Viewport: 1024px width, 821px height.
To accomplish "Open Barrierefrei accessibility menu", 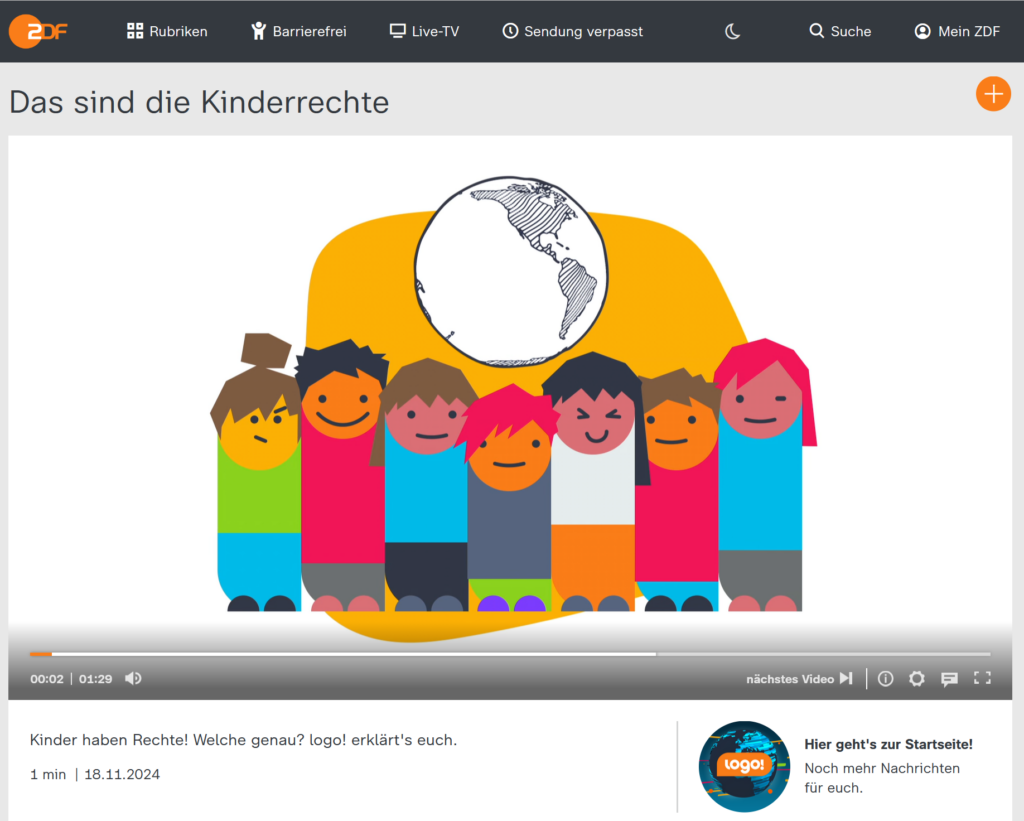I will coord(298,31).
